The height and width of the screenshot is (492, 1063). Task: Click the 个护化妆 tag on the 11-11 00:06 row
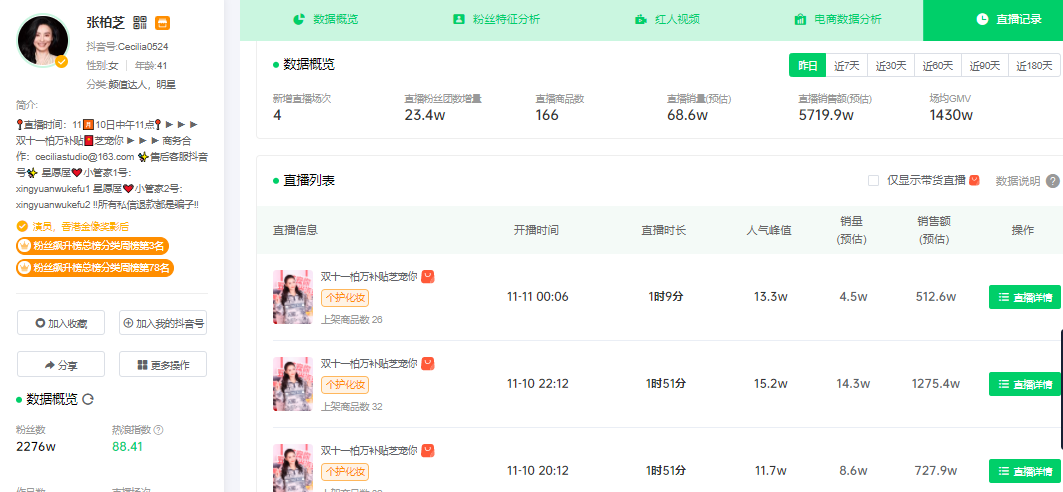click(x=345, y=298)
